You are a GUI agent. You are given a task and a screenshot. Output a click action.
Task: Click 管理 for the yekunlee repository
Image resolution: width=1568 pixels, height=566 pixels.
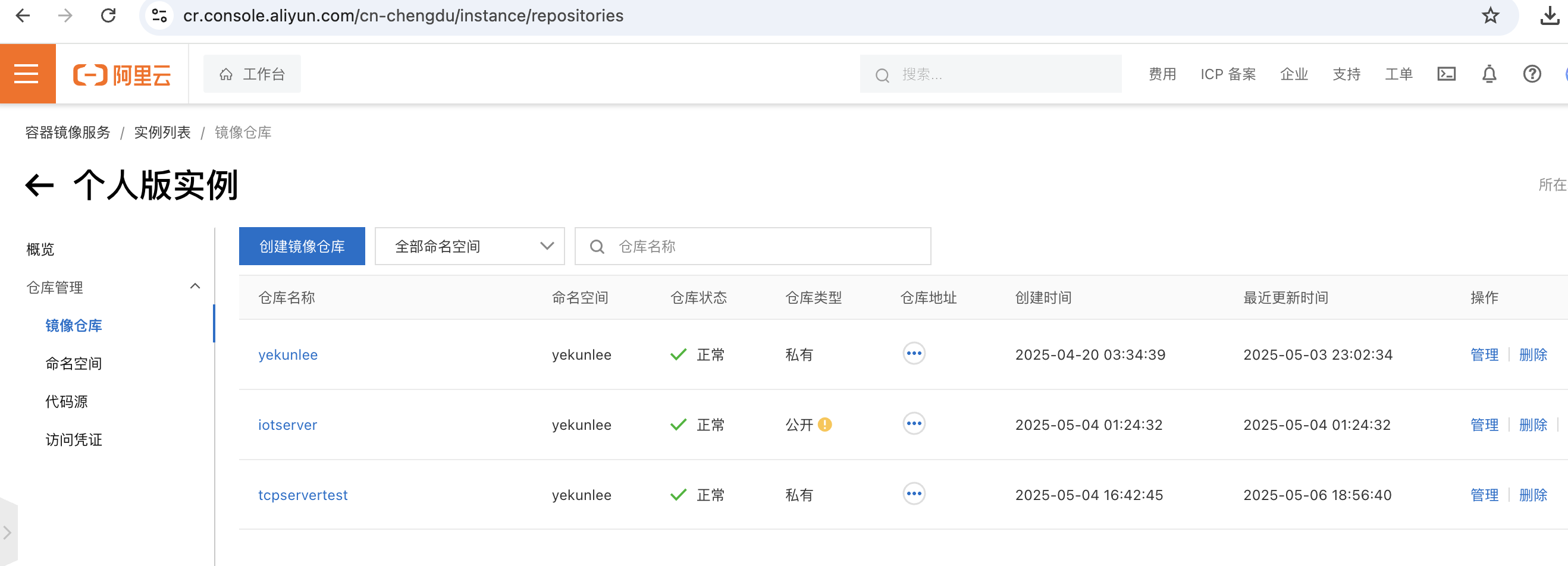pyautogui.click(x=1484, y=355)
